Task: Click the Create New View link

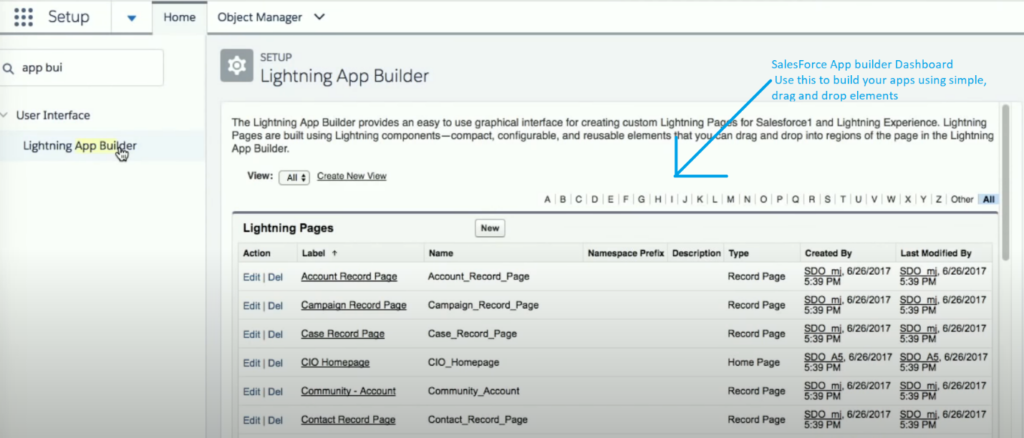Action: click(x=351, y=176)
